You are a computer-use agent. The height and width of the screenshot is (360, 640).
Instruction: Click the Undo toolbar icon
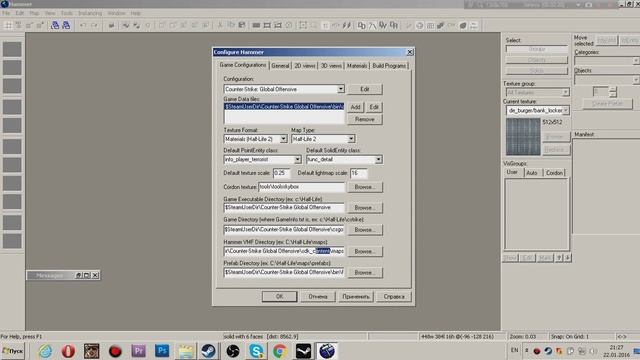point(83,25)
